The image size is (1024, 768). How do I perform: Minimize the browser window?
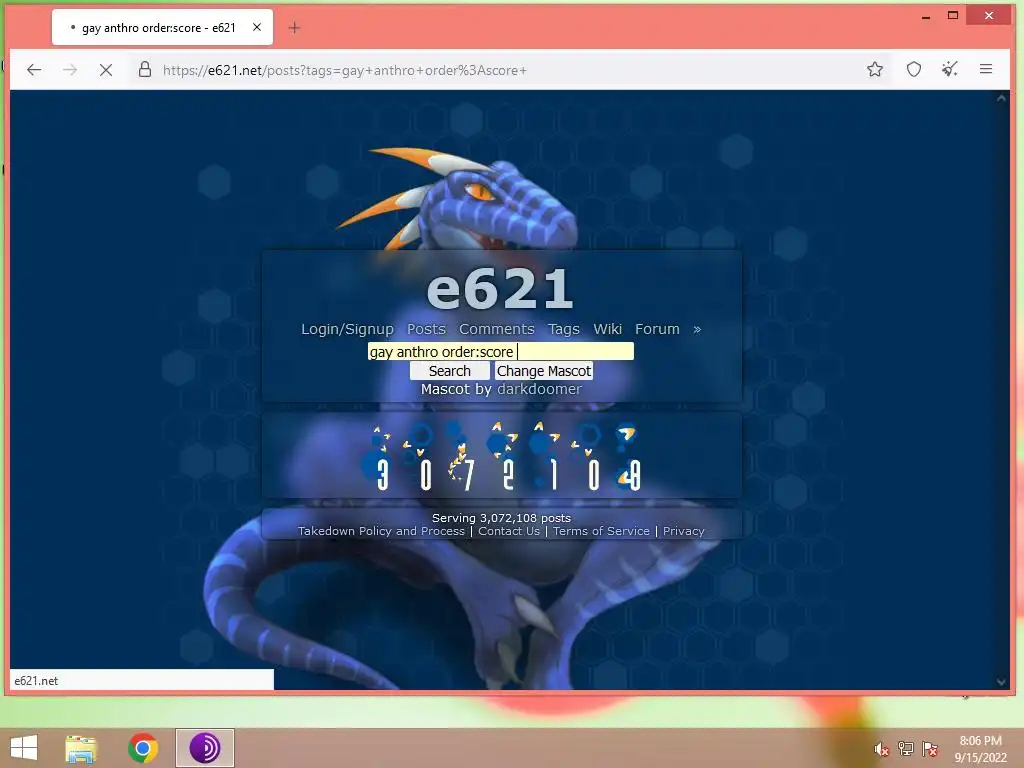[x=925, y=16]
